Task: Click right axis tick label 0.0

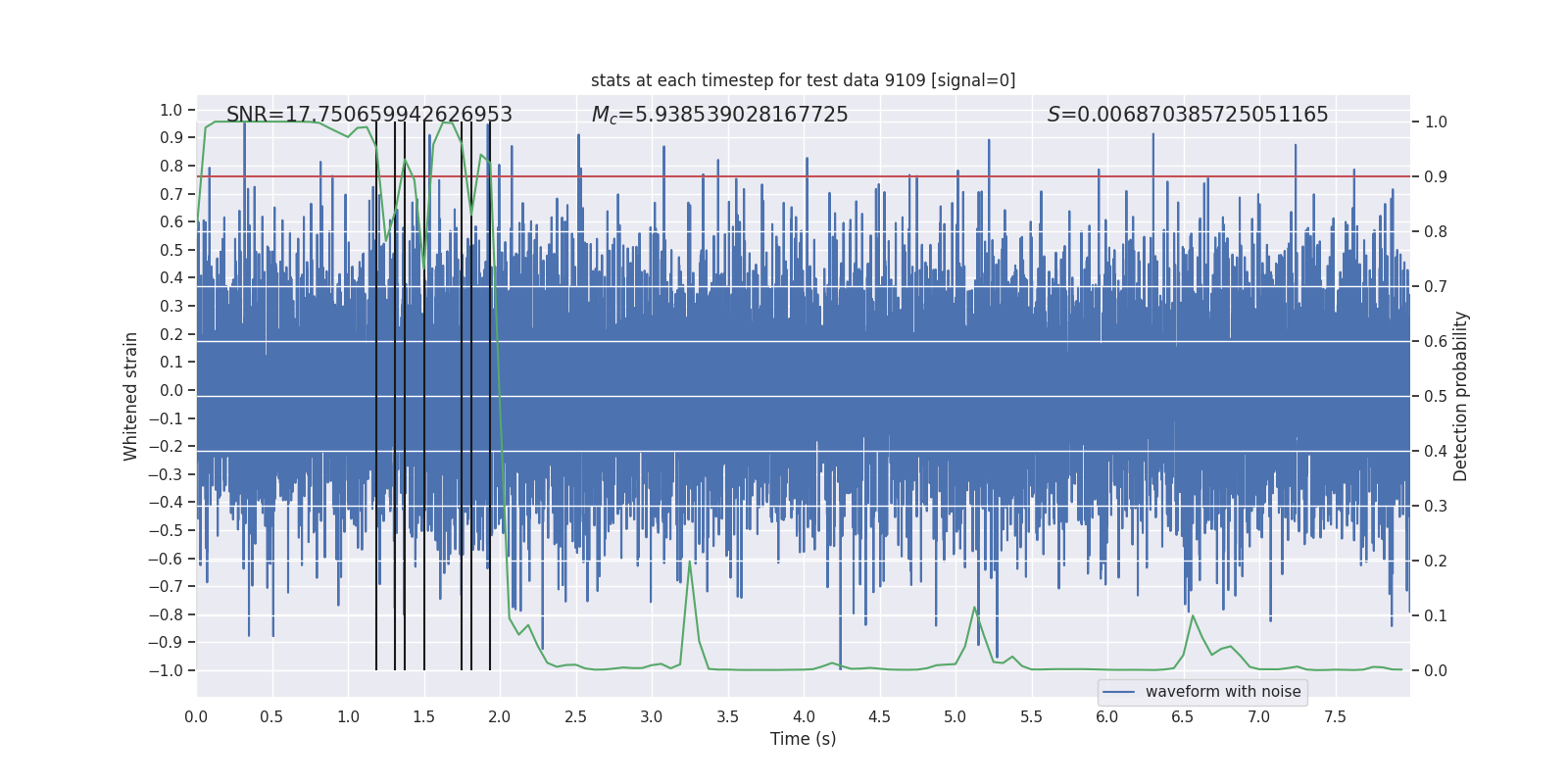Action: (x=1436, y=671)
